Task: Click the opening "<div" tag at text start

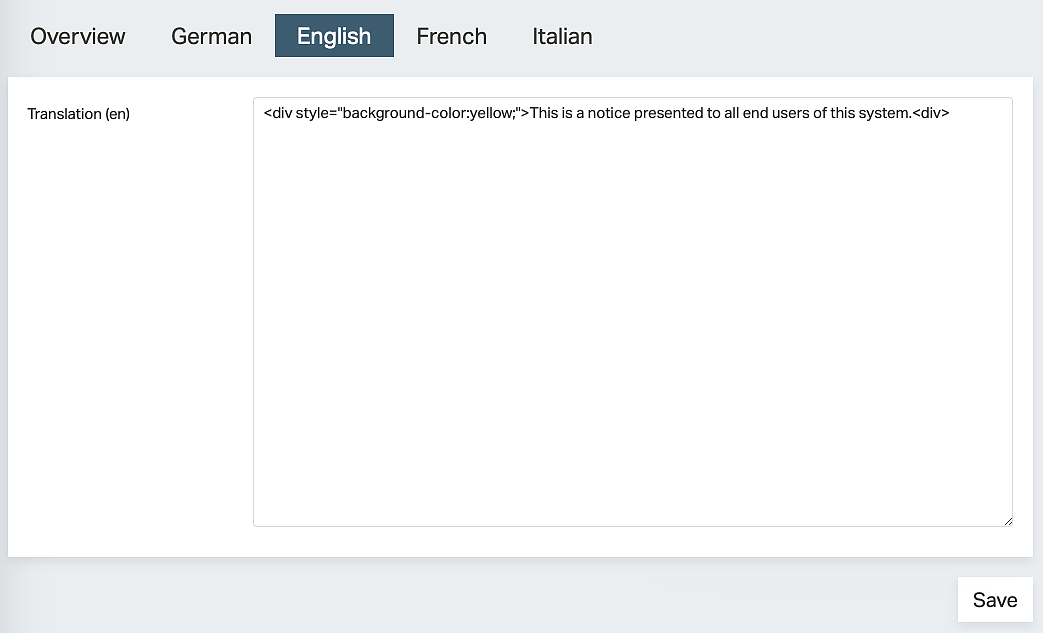Action: coord(278,113)
